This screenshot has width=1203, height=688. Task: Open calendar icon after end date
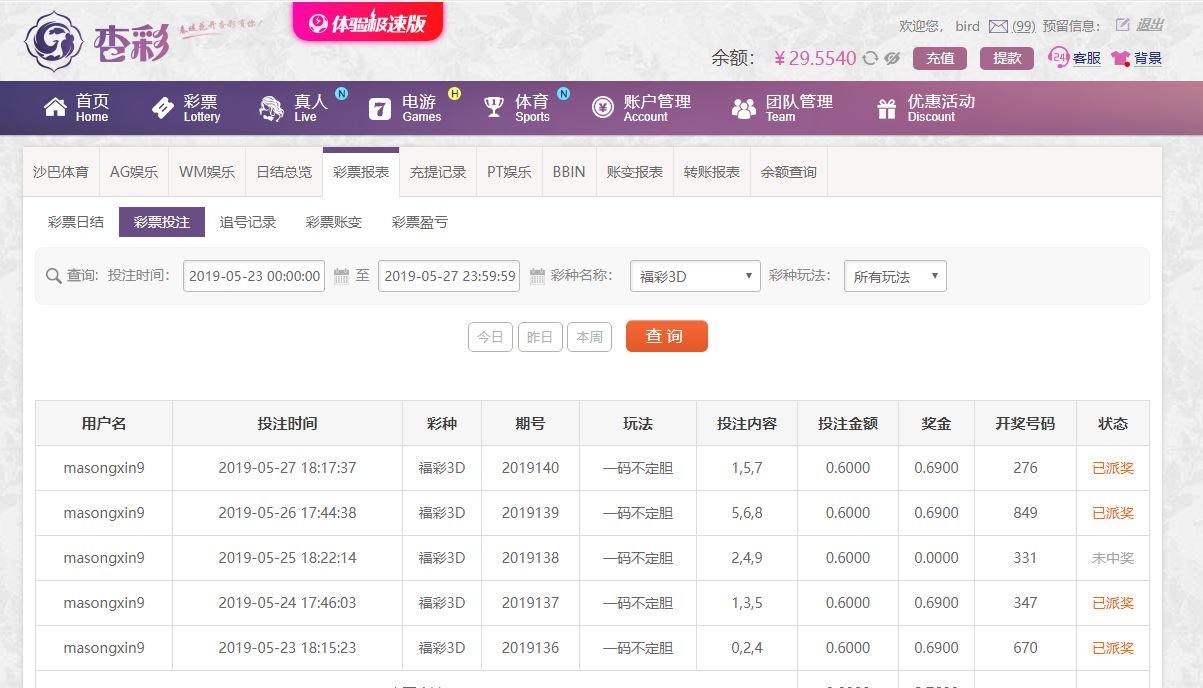(x=537, y=276)
